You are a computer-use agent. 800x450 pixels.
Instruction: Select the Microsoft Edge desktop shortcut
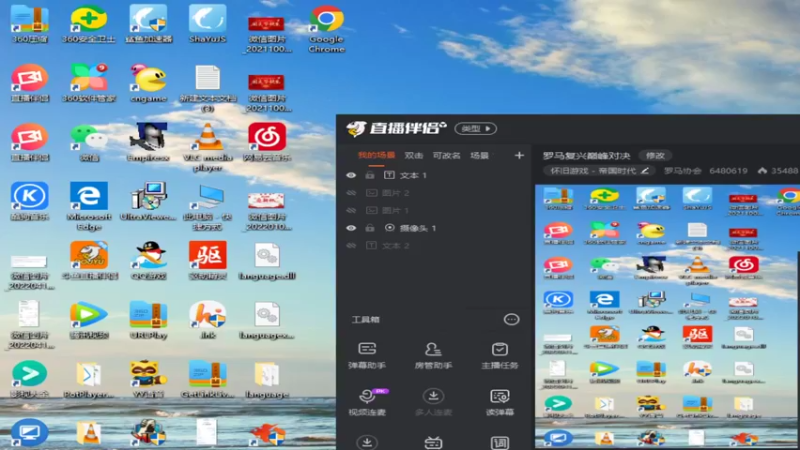point(88,207)
